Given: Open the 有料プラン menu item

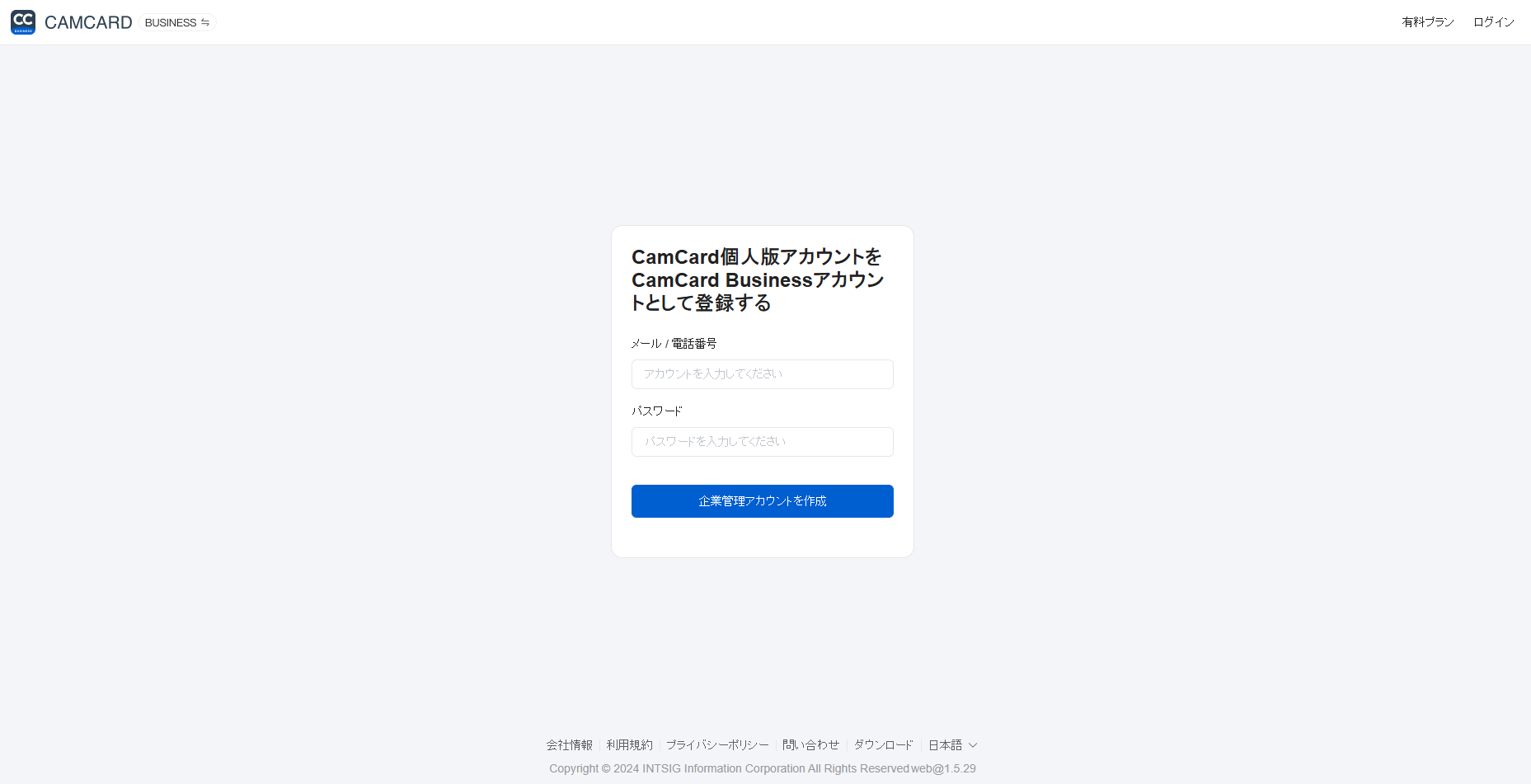Looking at the screenshot, I should coord(1428,22).
